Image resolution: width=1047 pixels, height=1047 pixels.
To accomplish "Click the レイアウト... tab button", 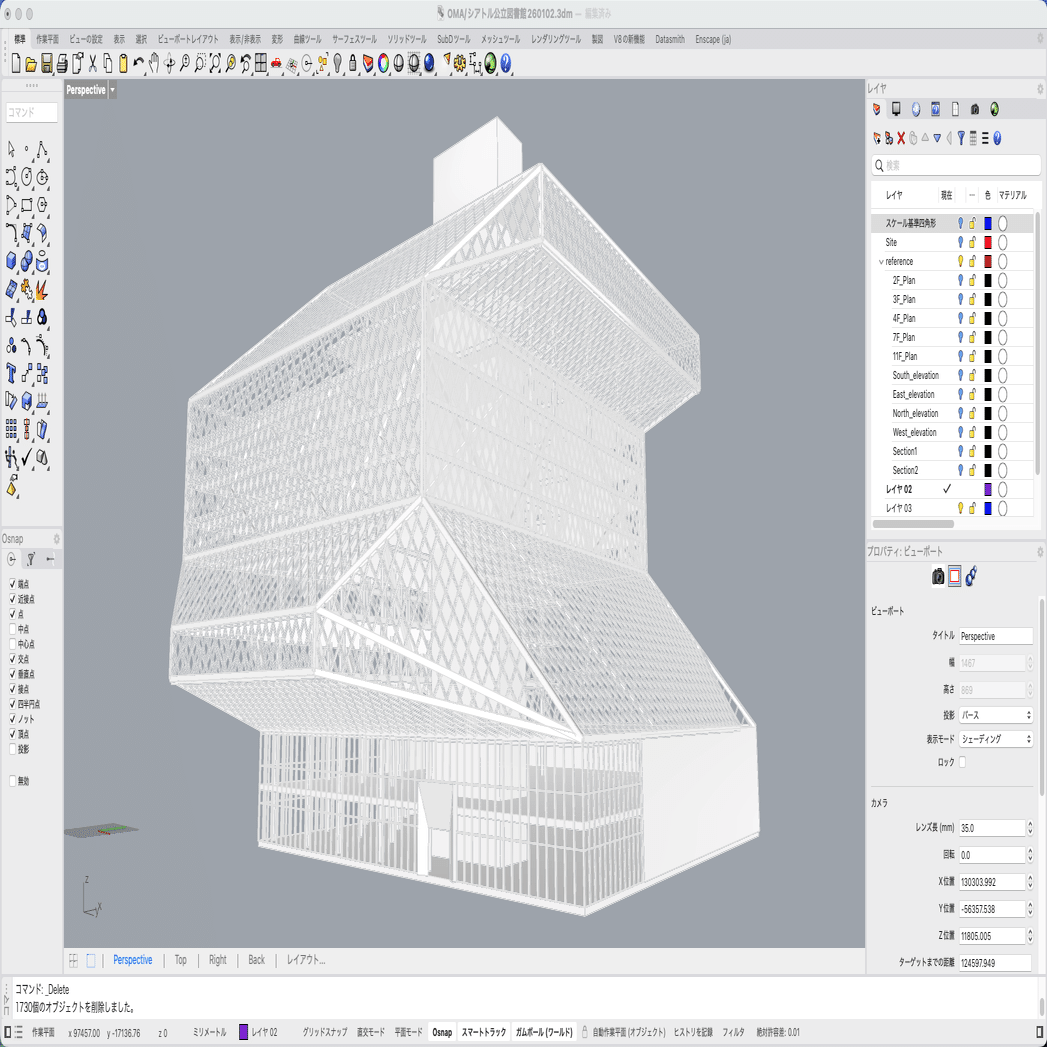I will (x=306, y=960).
